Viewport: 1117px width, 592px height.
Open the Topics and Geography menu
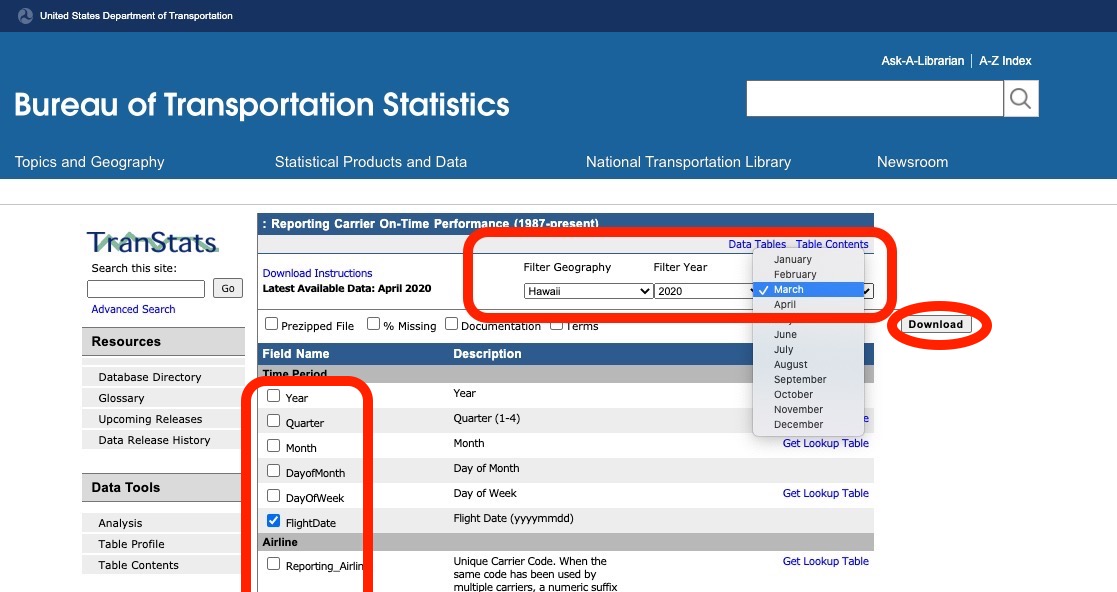pyautogui.click(x=90, y=162)
